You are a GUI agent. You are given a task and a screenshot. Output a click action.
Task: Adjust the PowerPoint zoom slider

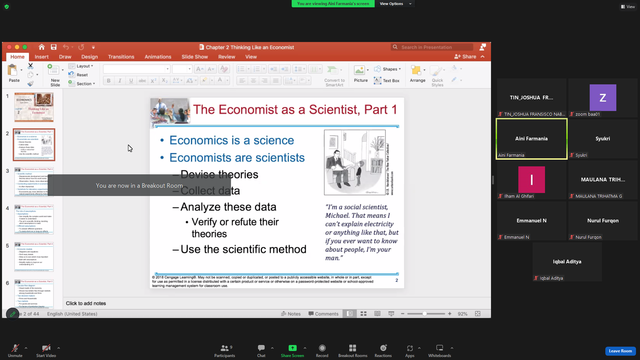coord(426,313)
